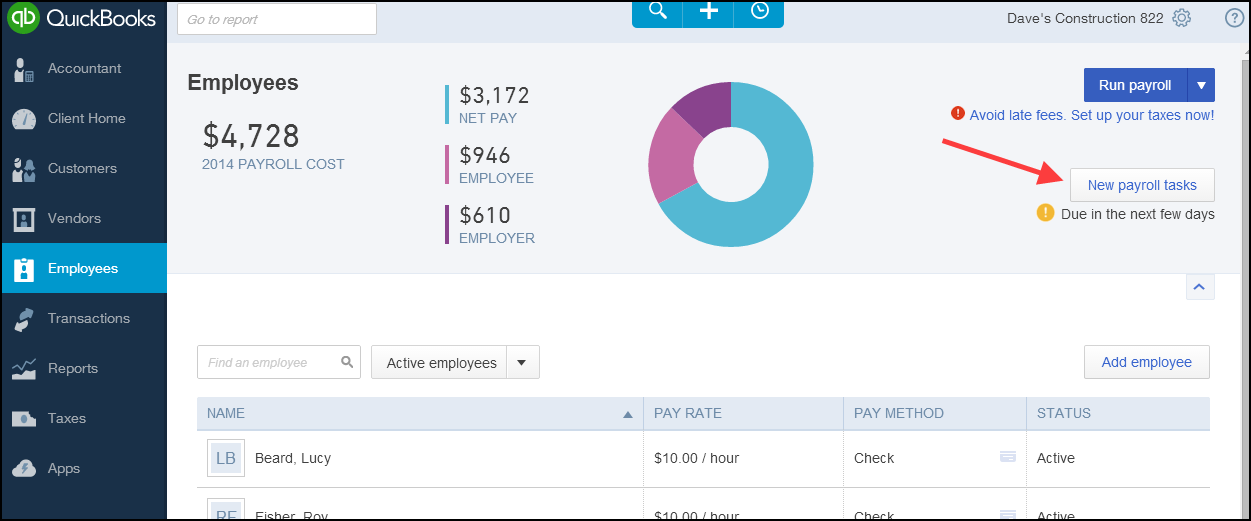Click the red late fees alert icon

[958, 114]
